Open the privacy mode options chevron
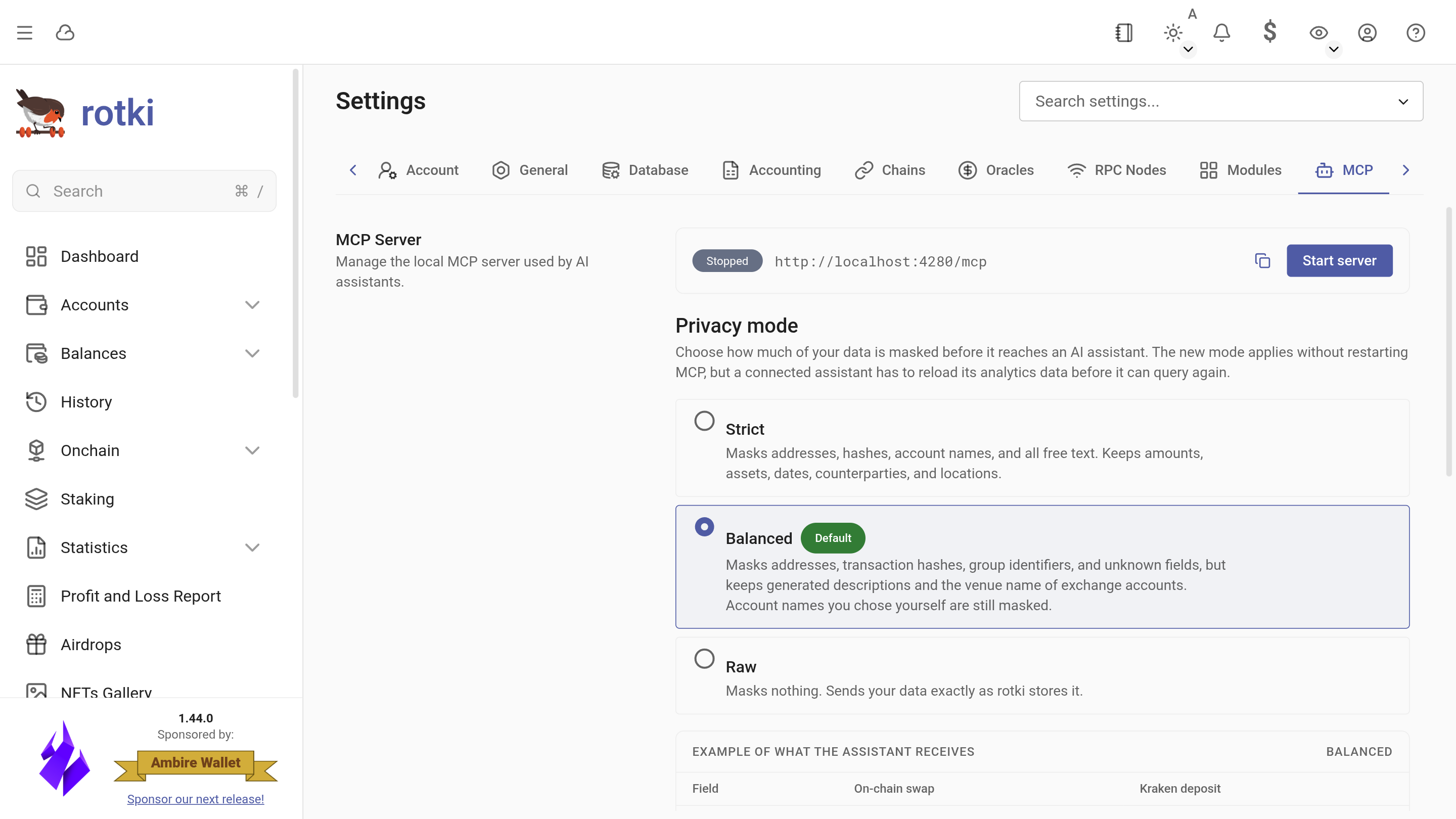Image resolution: width=1456 pixels, height=819 pixels. 1334,49
